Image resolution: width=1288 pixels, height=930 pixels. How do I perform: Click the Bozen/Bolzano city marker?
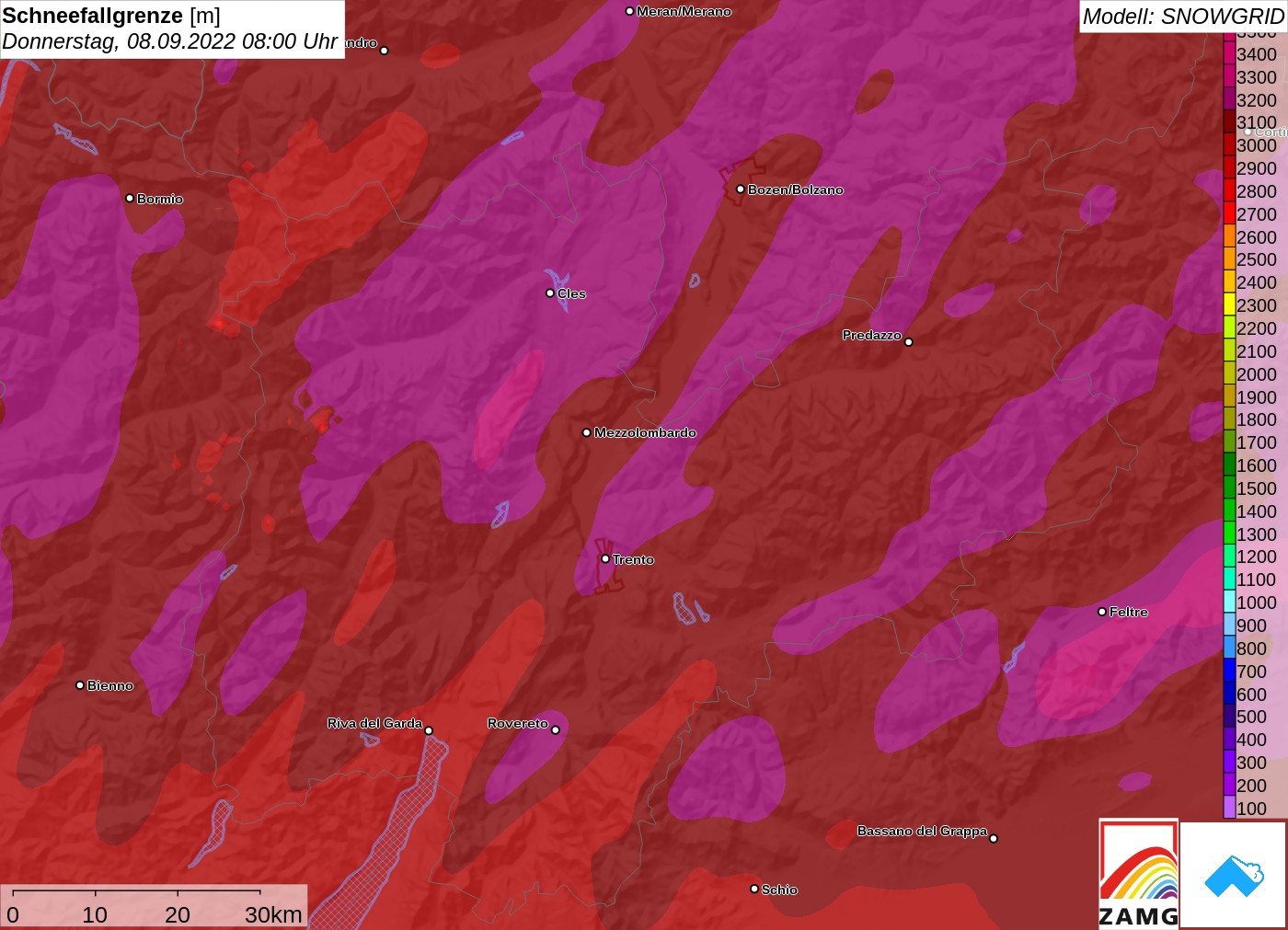pos(740,189)
